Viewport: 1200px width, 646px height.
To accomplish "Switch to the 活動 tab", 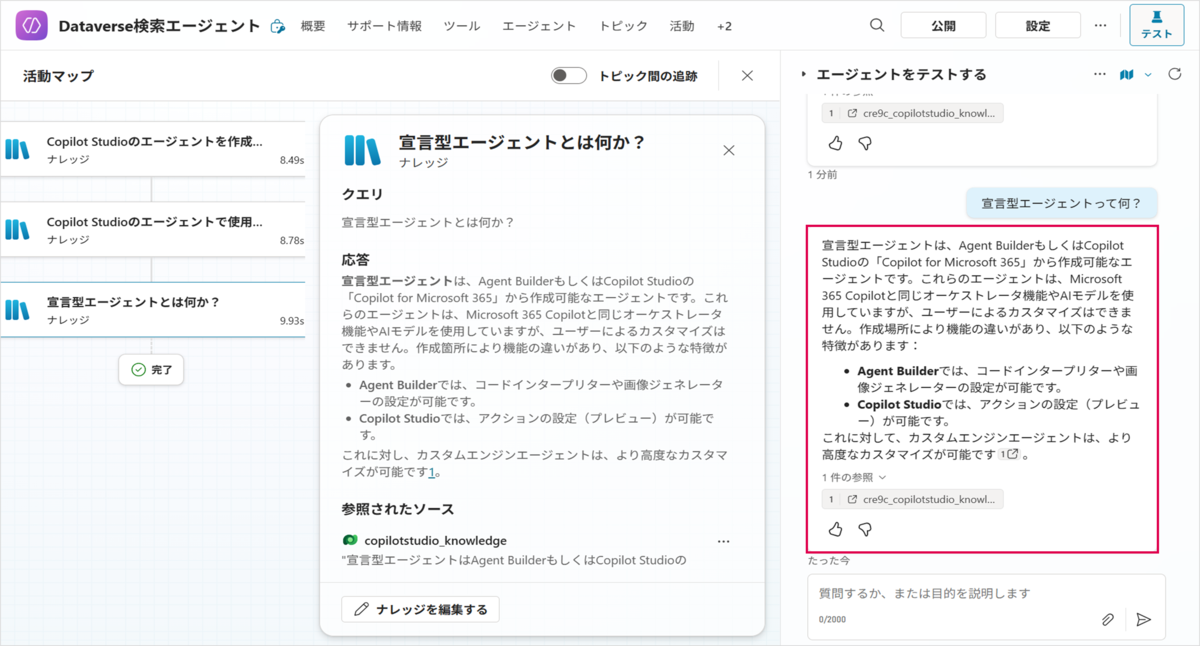I will click(682, 26).
